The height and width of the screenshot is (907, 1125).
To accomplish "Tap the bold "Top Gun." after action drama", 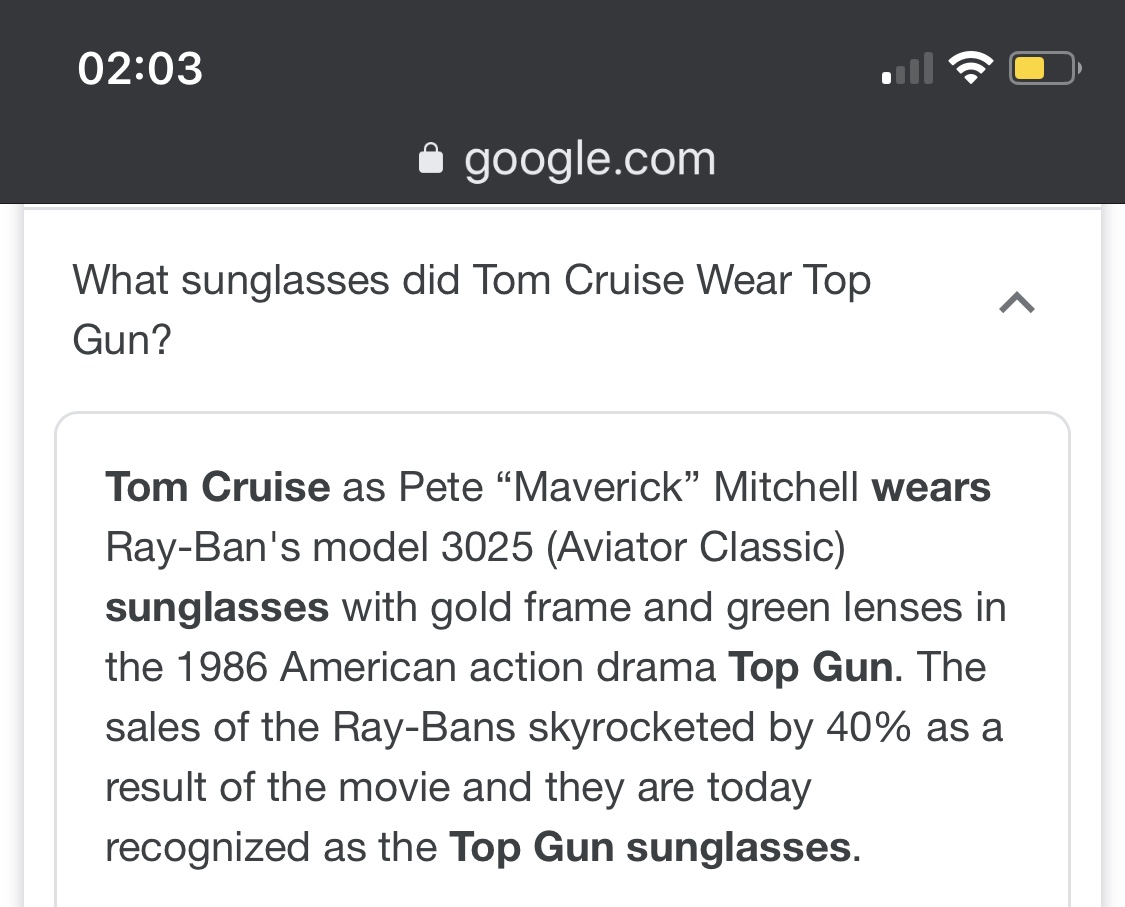I will pyautogui.click(x=815, y=667).
